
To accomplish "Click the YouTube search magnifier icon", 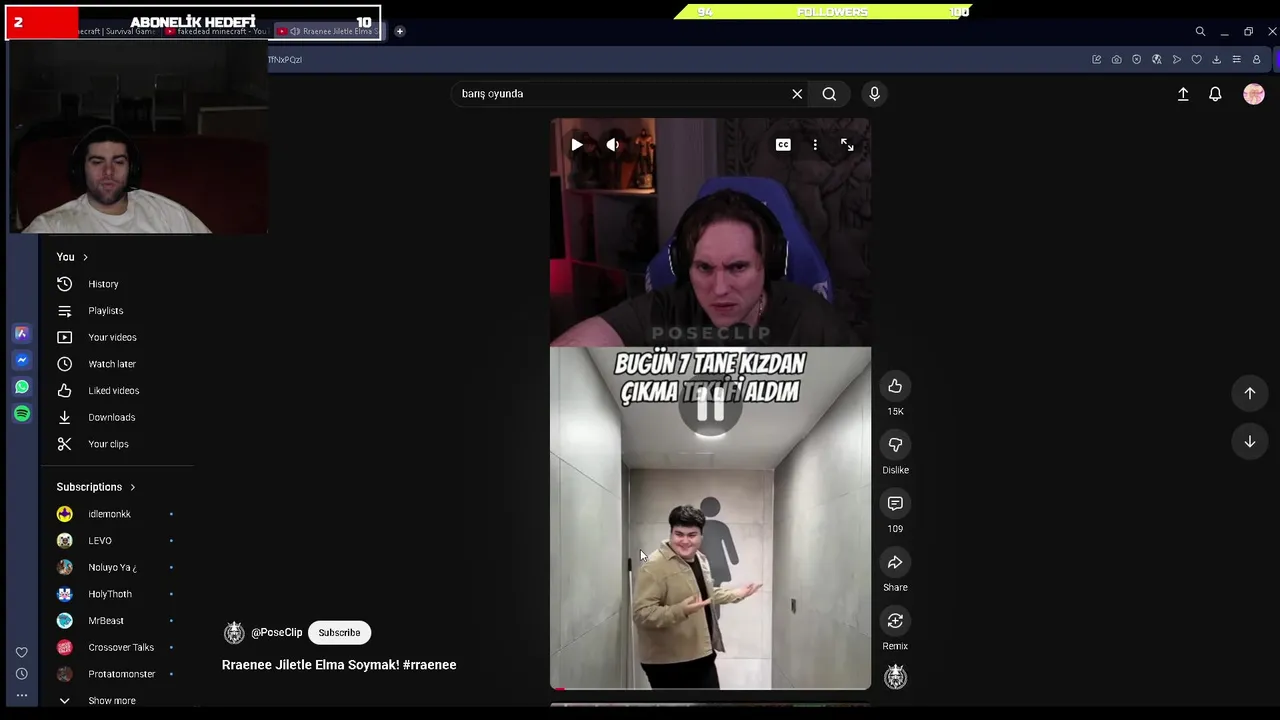I will [x=829, y=94].
